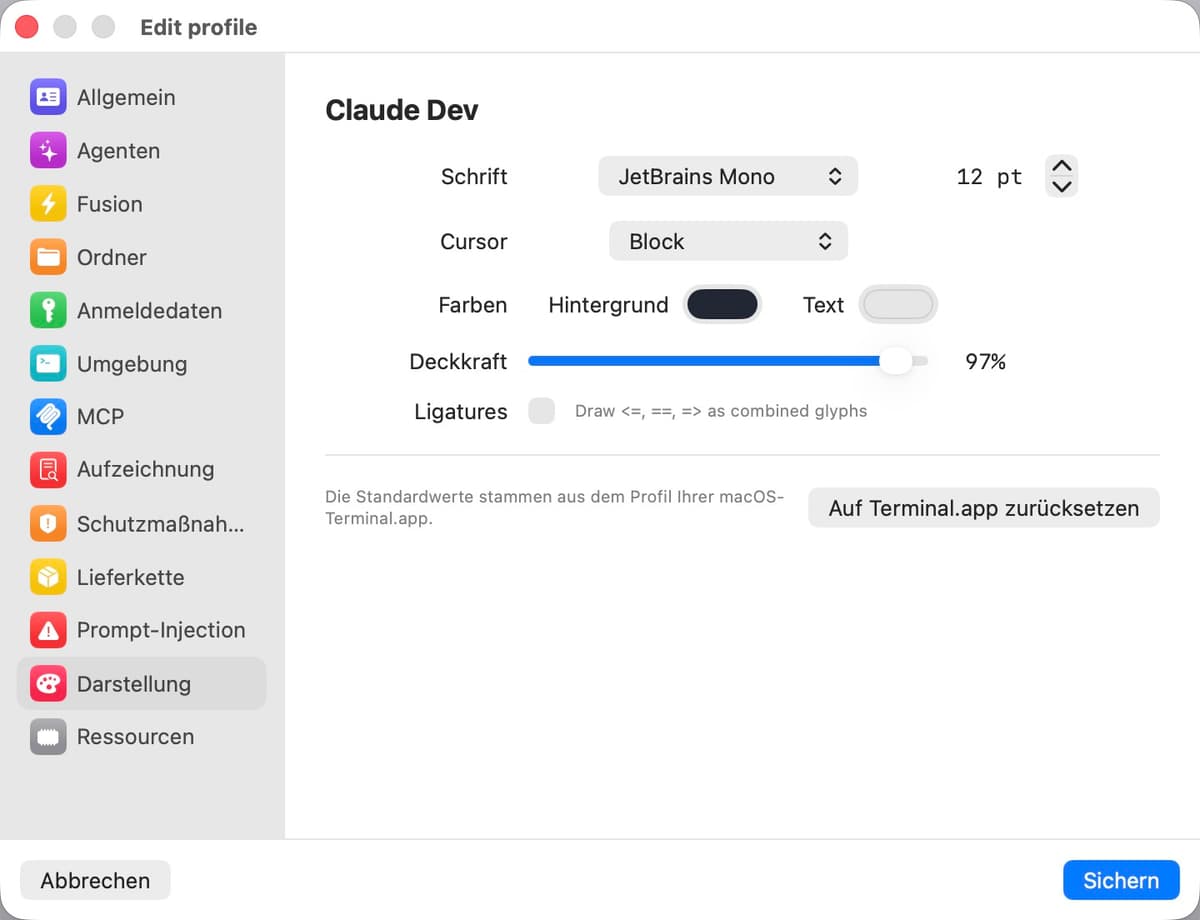
Task: Open the Cursor style dropdown Block
Action: pyautogui.click(x=728, y=241)
